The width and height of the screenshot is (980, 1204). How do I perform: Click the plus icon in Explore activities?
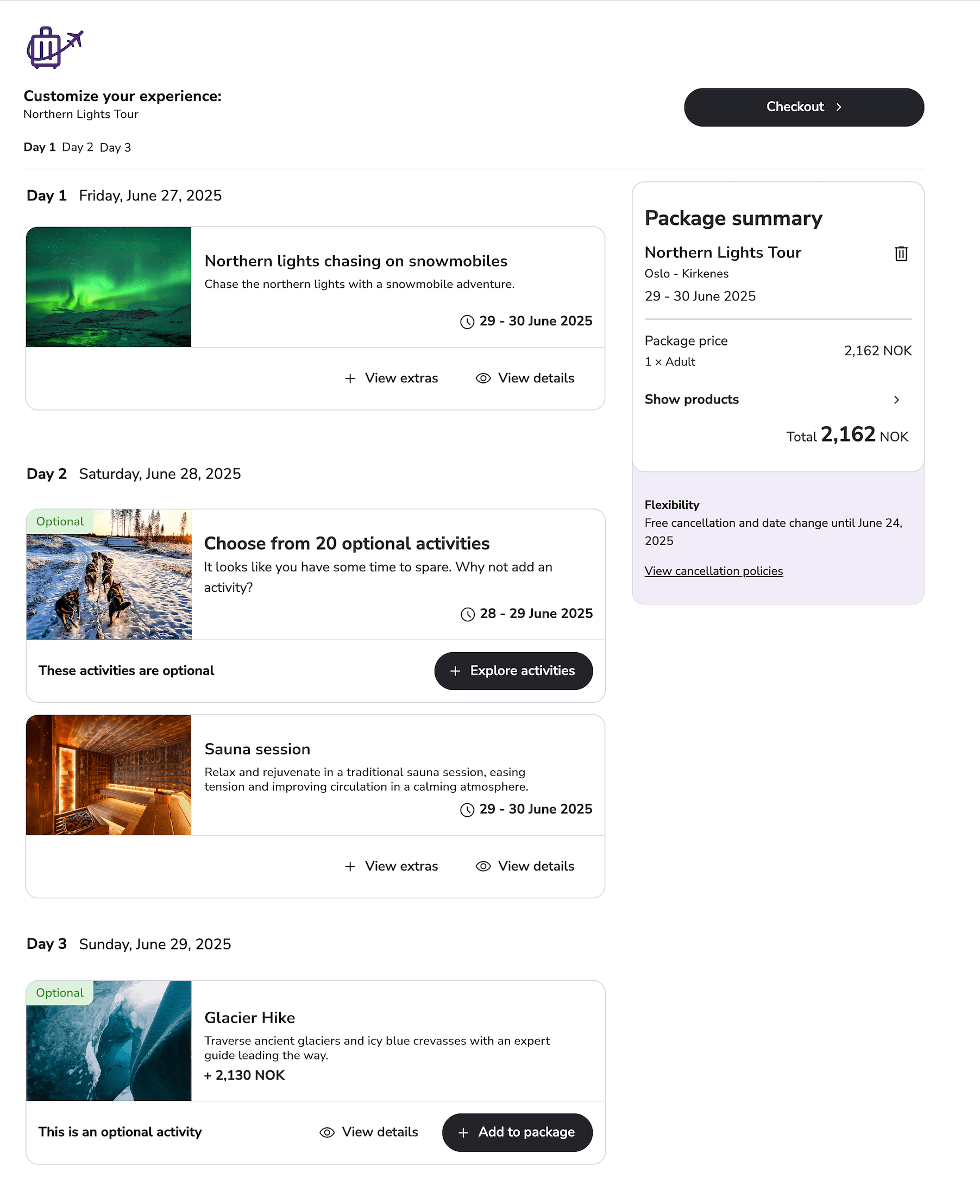pos(455,671)
